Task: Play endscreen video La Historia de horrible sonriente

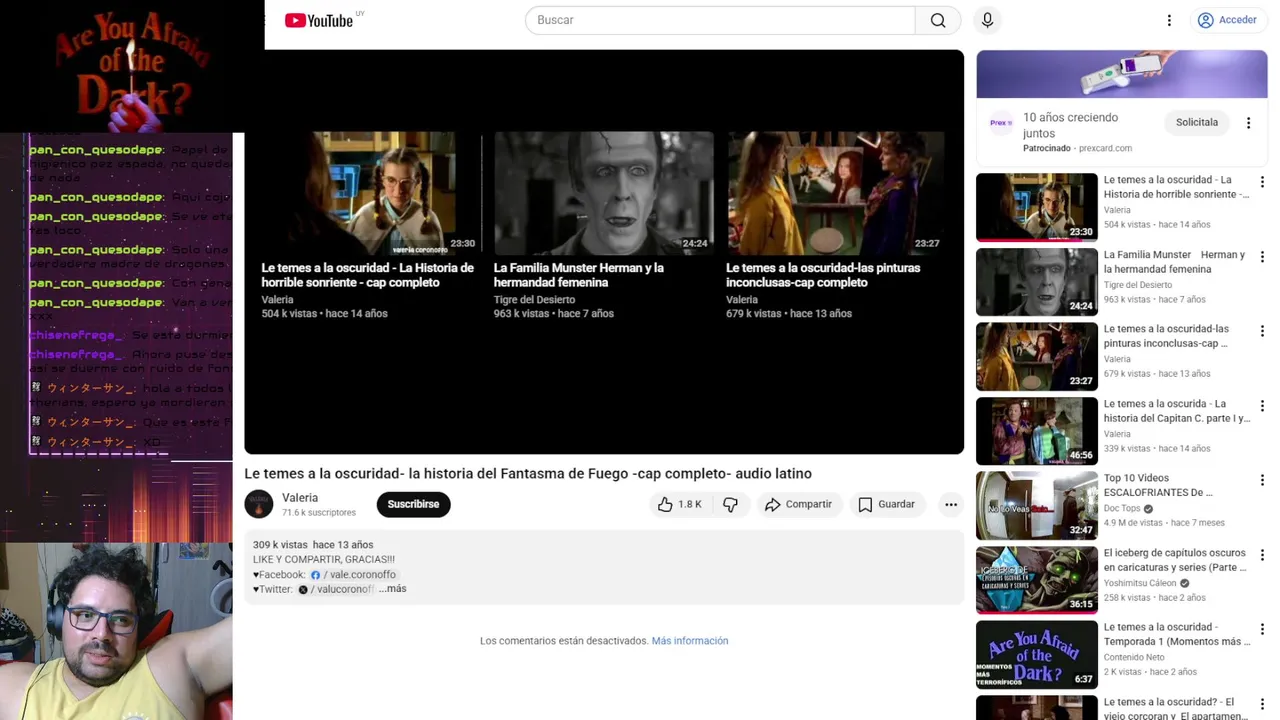Action: [368, 225]
